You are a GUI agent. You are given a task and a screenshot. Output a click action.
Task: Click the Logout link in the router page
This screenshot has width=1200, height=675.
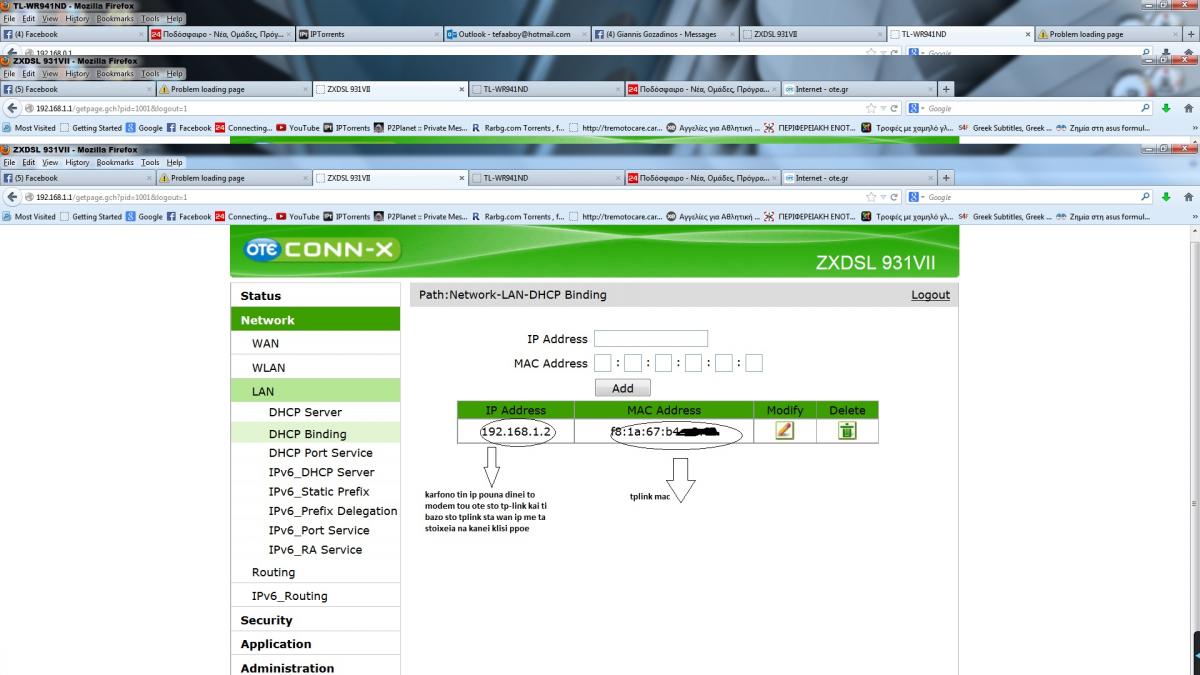click(x=930, y=295)
